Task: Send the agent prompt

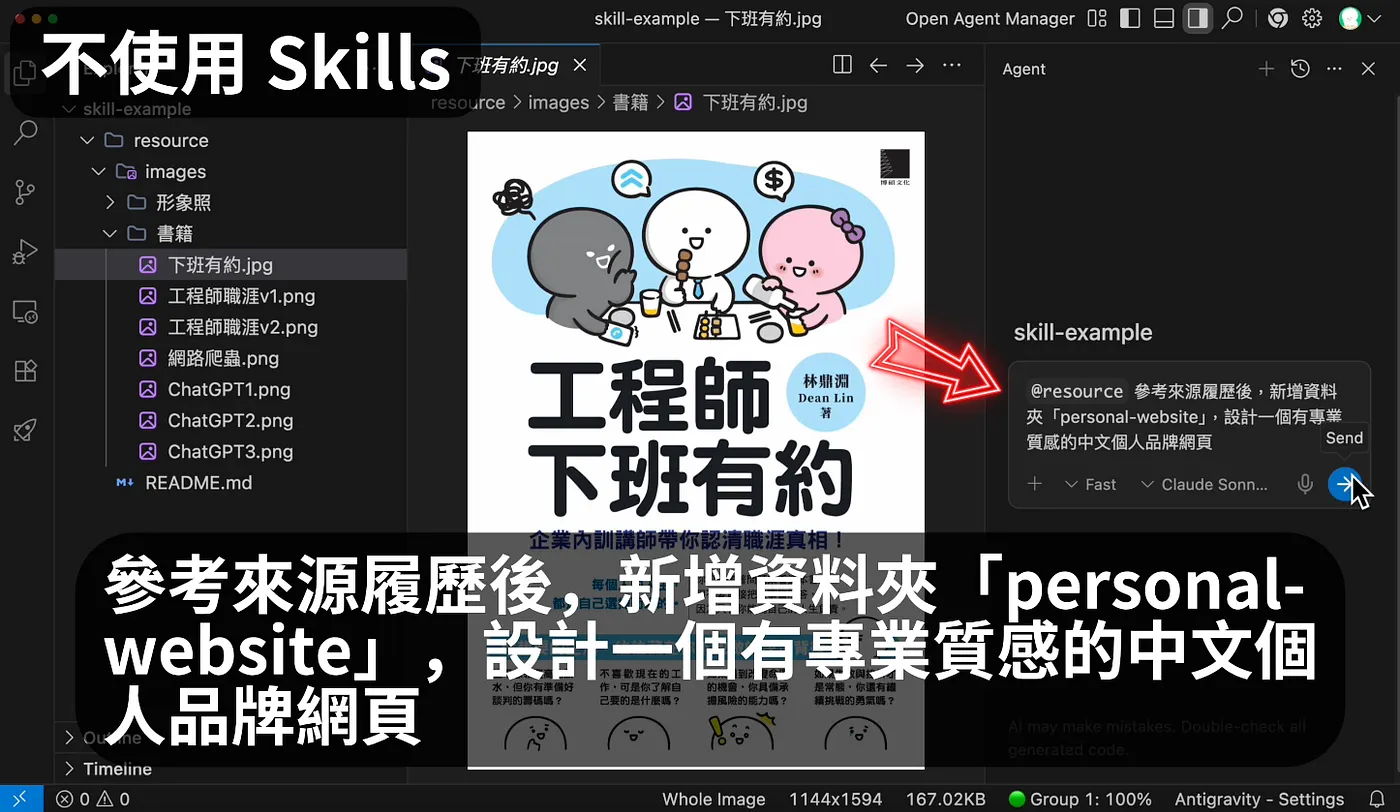Action: click(1345, 484)
